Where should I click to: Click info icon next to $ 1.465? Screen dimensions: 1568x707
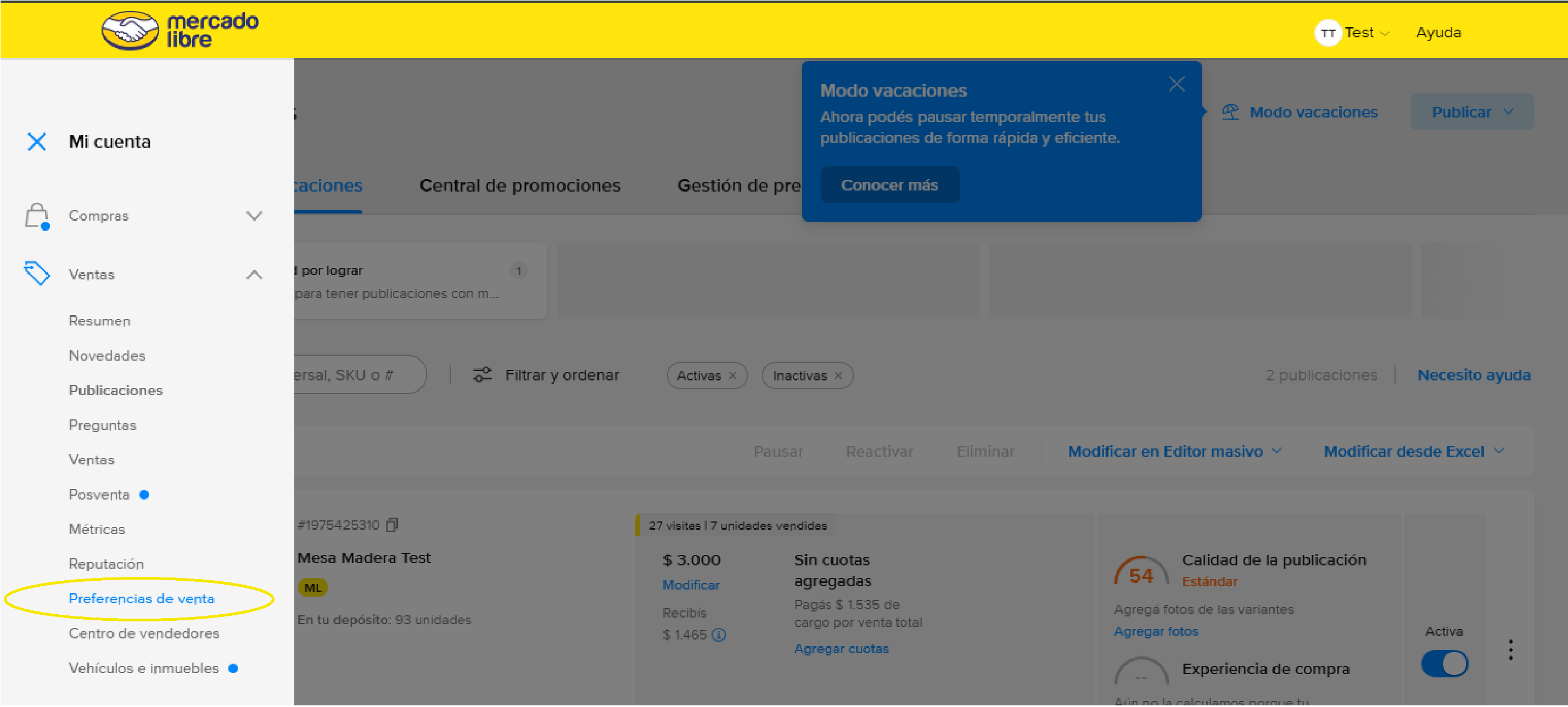718,635
